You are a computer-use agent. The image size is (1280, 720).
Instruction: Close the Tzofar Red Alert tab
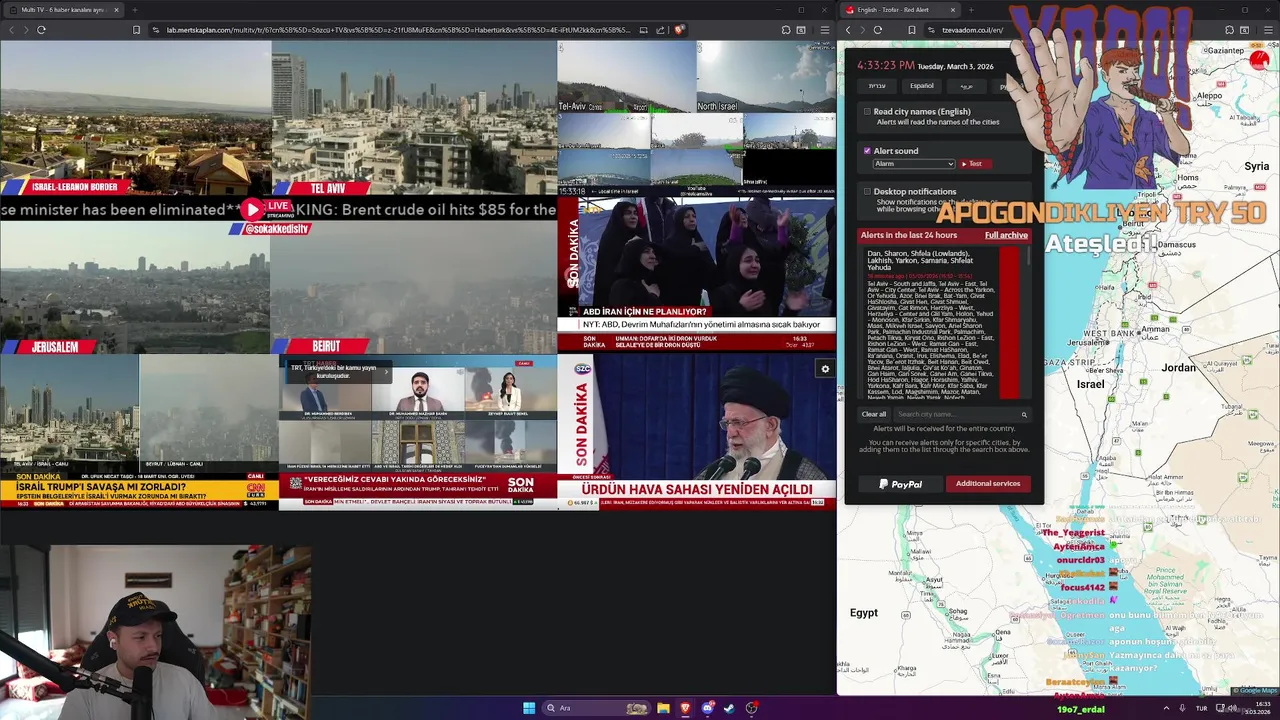pyautogui.click(x=952, y=10)
